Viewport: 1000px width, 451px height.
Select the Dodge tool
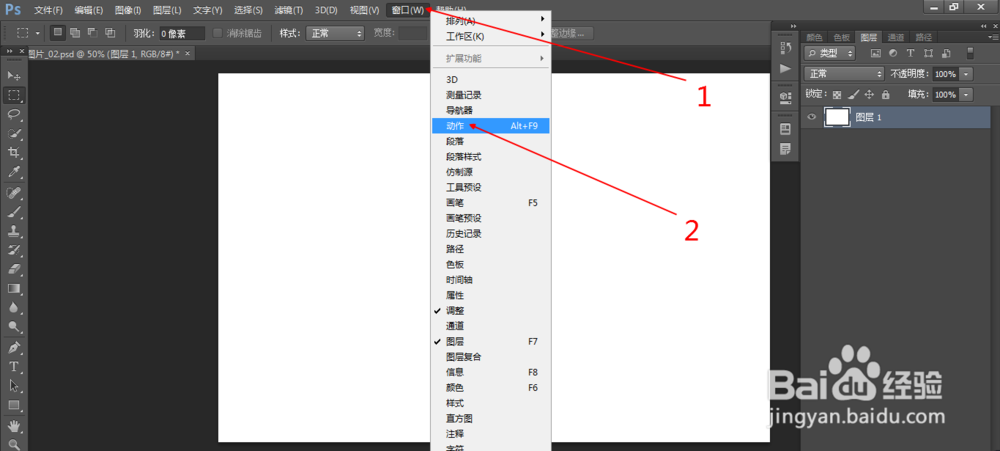(x=13, y=327)
